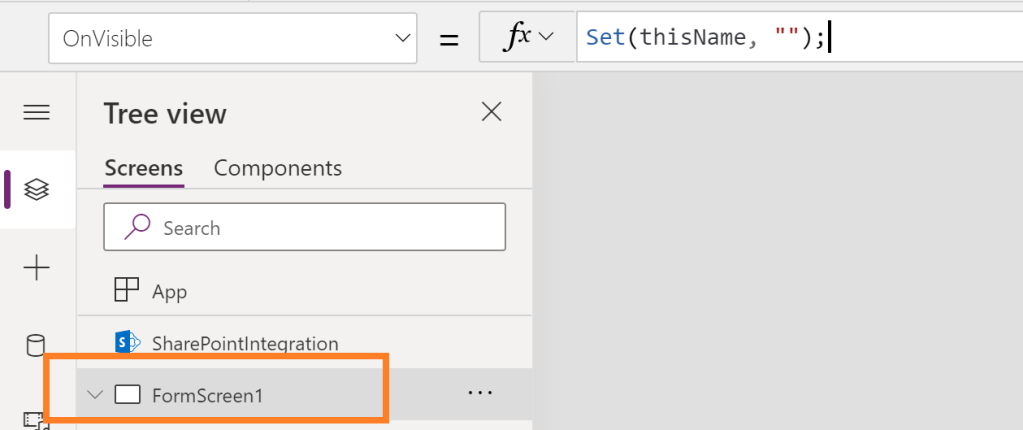The width and height of the screenshot is (1023, 430).
Task: Close the Tree view panel
Action: pyautogui.click(x=491, y=112)
